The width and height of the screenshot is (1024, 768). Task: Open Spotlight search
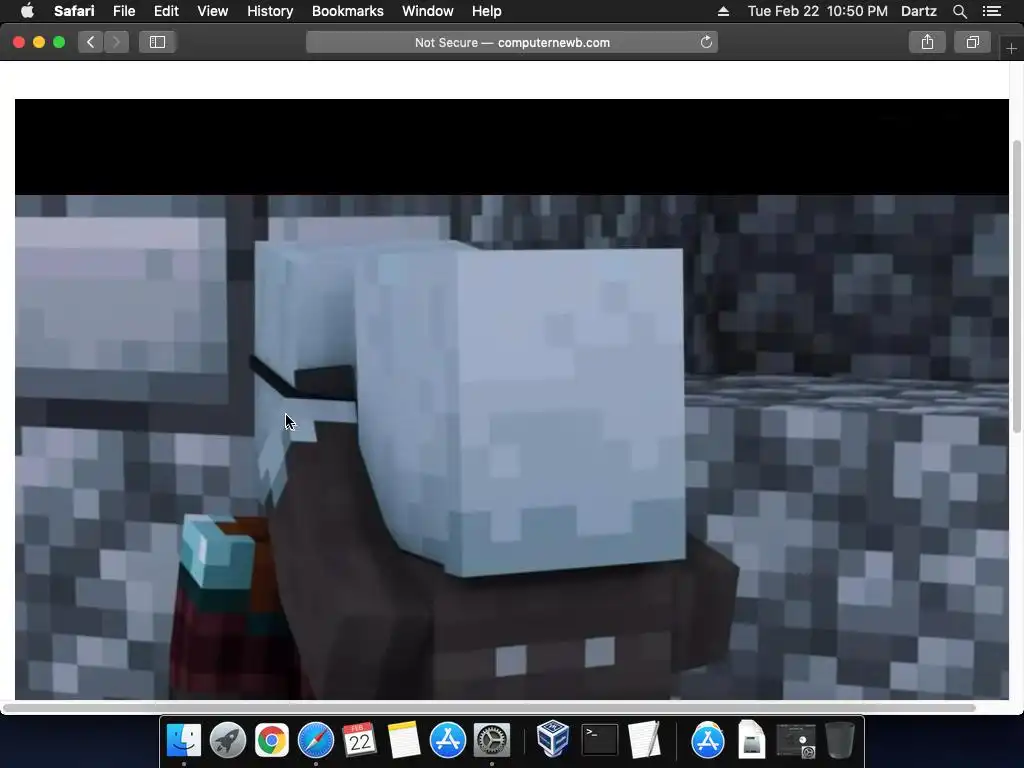959,11
